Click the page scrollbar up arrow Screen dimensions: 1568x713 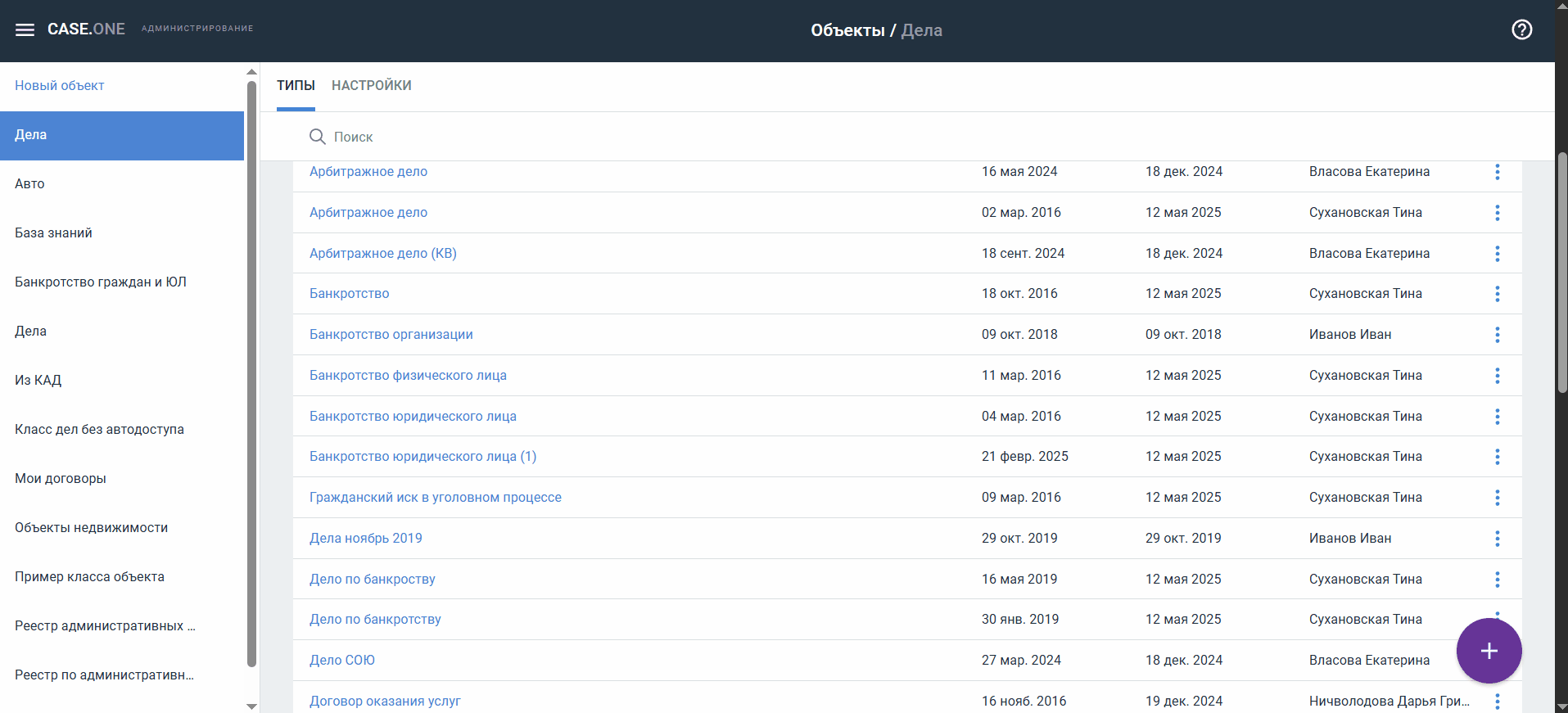(x=1561, y=6)
